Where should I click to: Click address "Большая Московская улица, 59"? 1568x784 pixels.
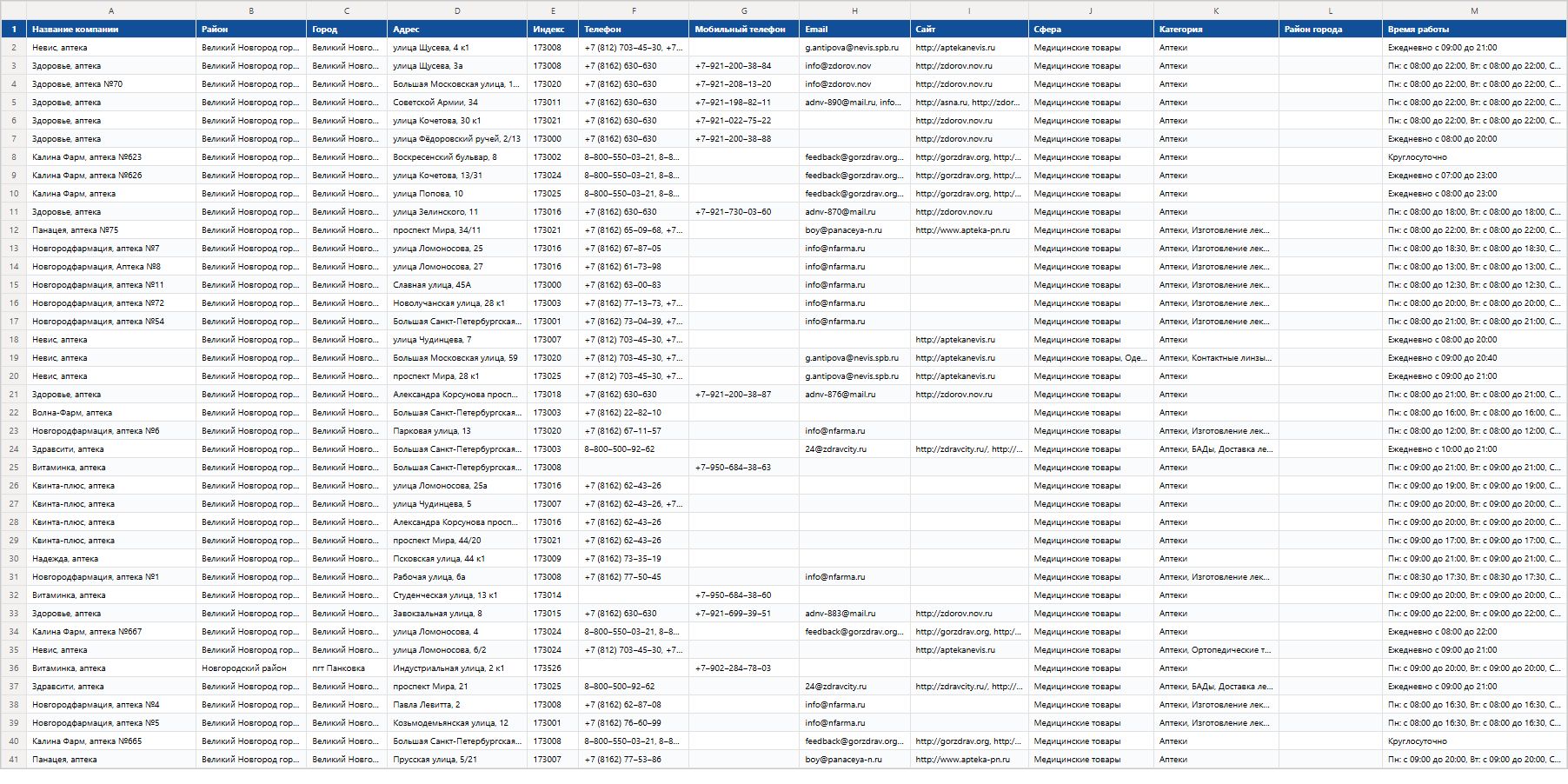457,358
